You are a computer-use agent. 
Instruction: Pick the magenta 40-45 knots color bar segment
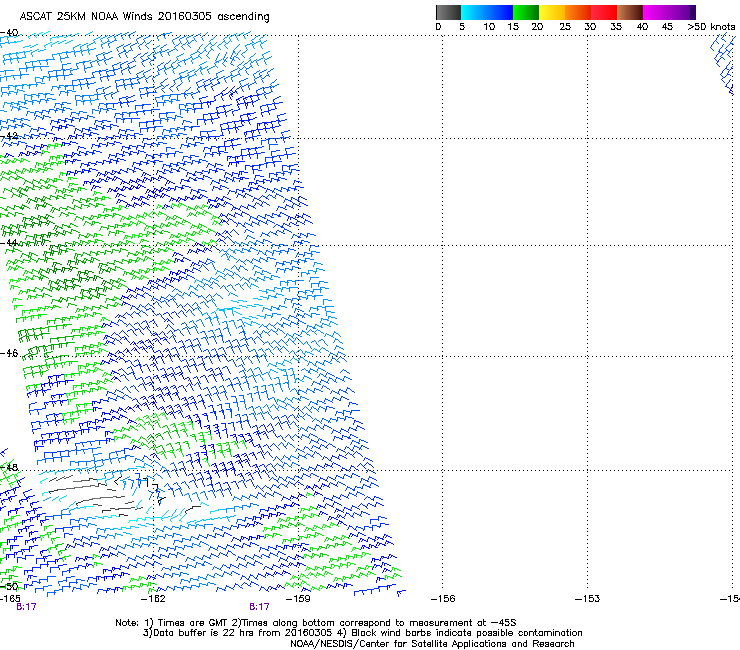[x=656, y=12]
